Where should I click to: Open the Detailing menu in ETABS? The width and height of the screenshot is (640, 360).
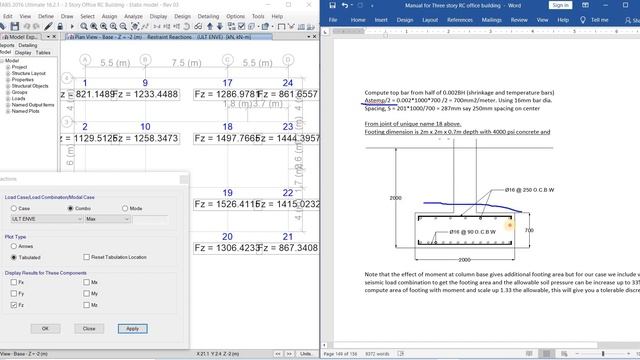tap(208, 16)
